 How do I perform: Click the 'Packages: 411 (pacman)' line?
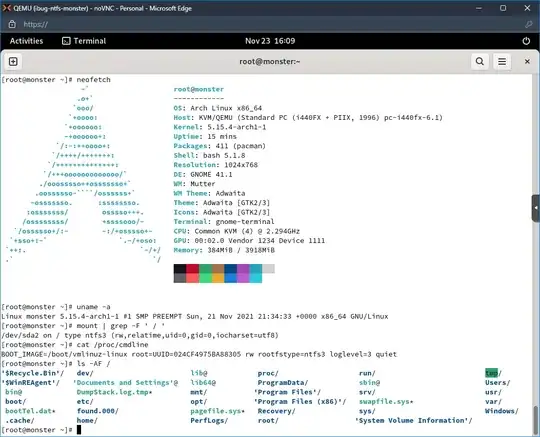click(220, 146)
